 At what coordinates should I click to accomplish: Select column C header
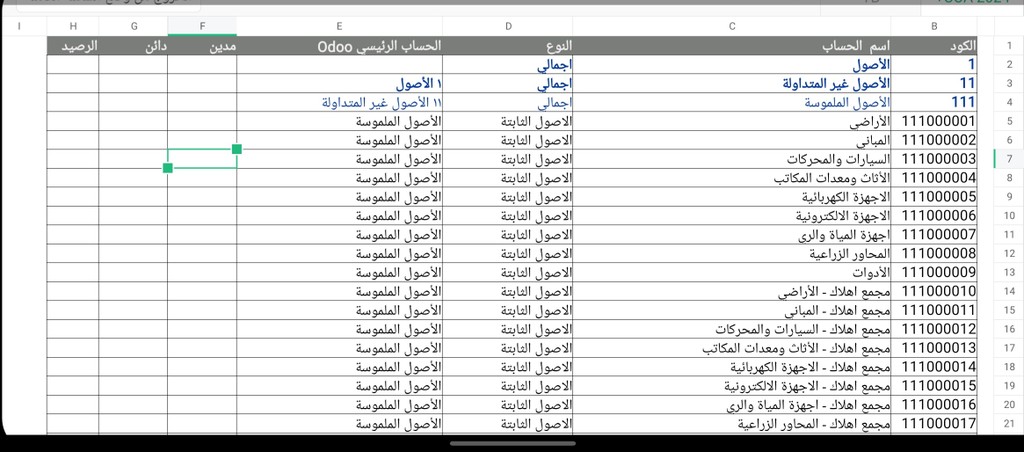[x=732, y=26]
